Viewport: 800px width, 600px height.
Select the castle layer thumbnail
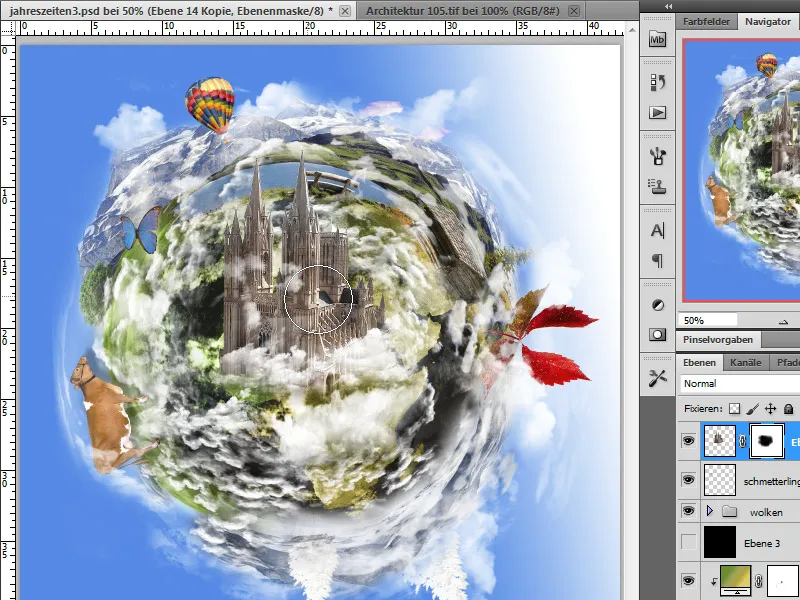[719, 441]
